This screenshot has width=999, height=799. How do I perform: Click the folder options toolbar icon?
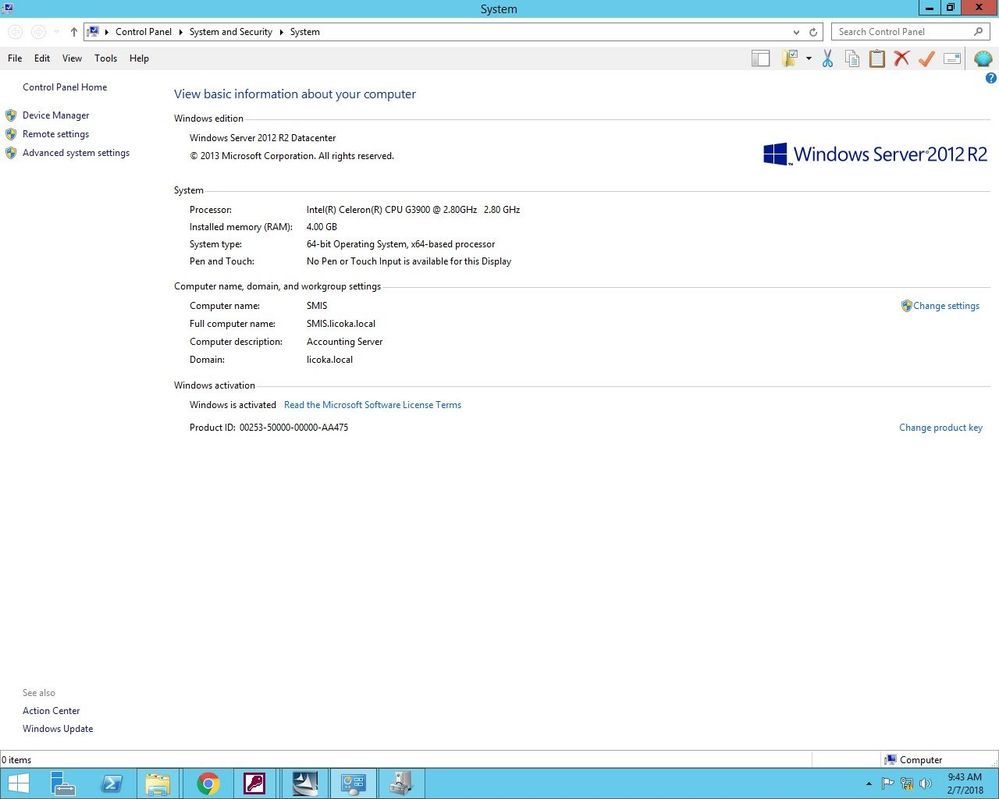[x=790, y=59]
